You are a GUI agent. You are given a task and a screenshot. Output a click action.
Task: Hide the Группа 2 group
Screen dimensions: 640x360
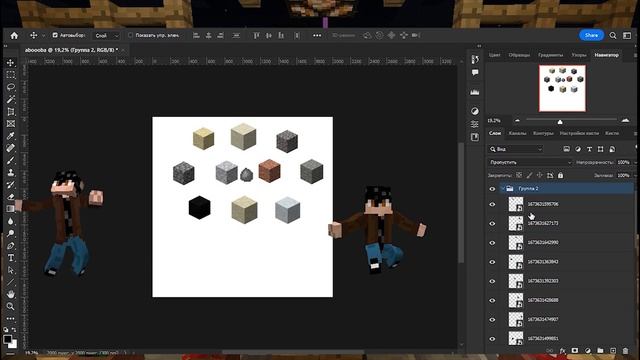point(492,189)
